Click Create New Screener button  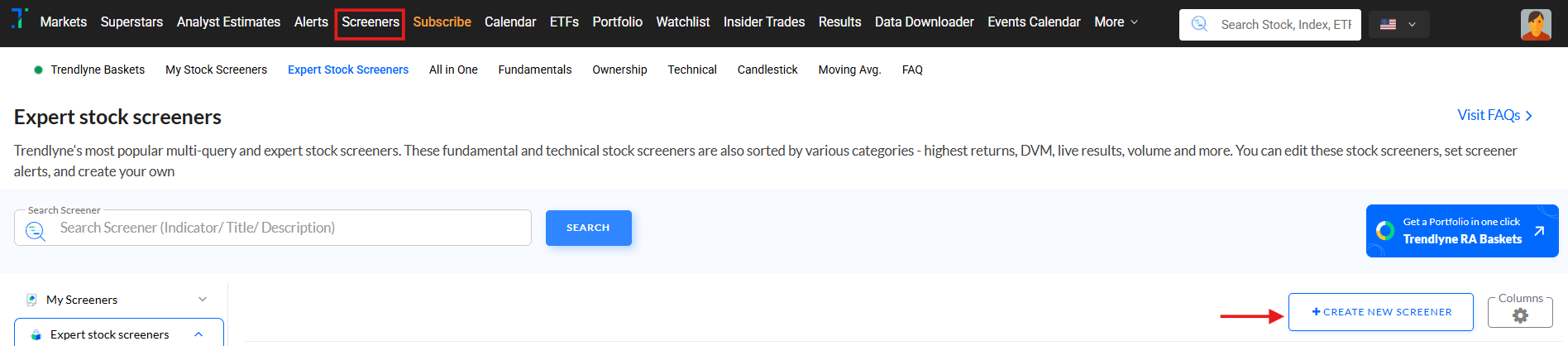click(x=1380, y=312)
